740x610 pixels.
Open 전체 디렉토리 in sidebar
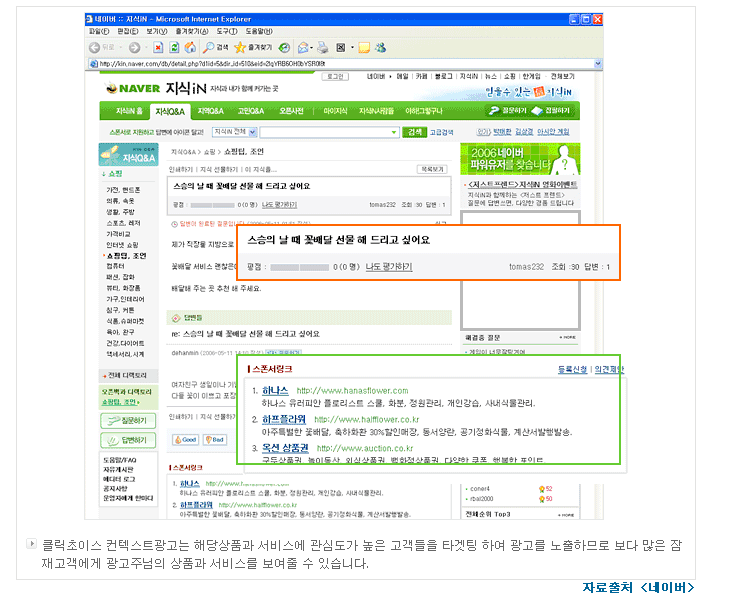click(127, 376)
